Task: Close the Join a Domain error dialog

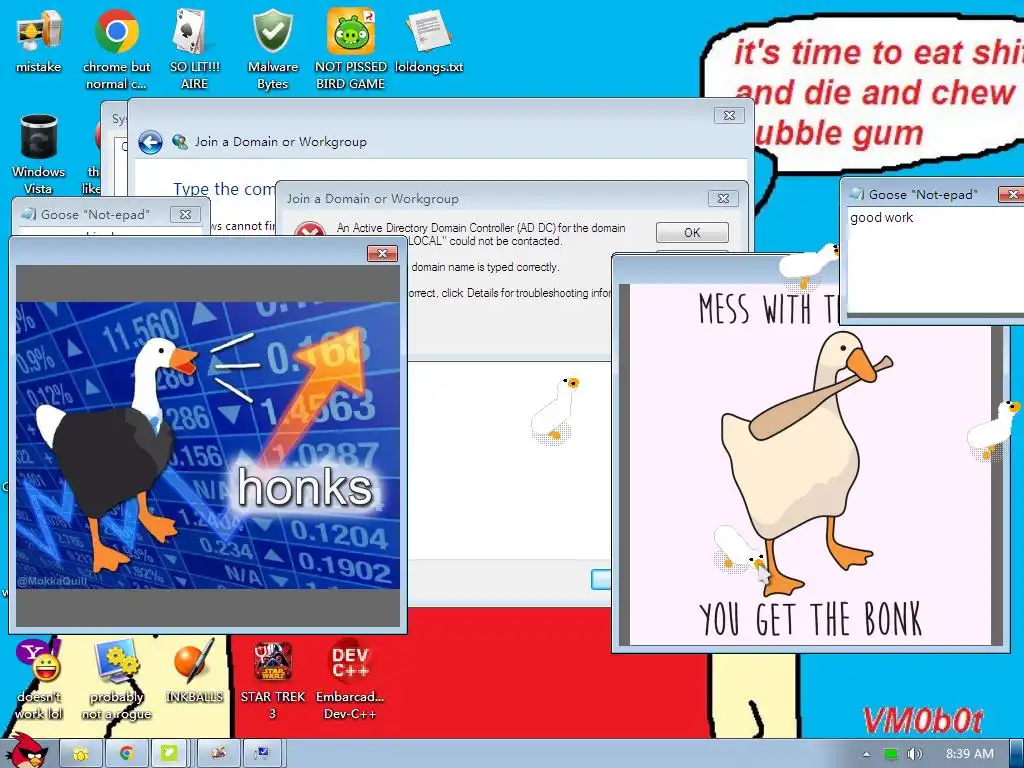Action: click(724, 199)
